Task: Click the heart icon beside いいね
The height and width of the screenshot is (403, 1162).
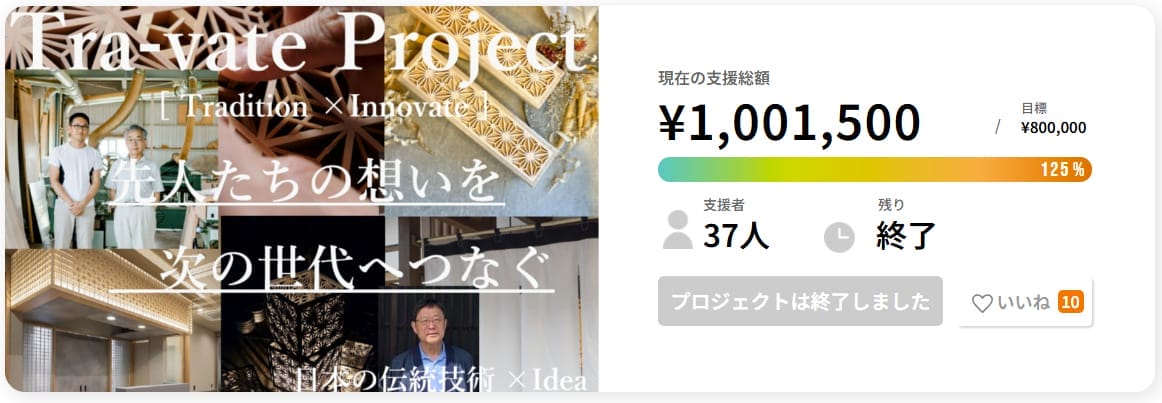Action: point(982,303)
